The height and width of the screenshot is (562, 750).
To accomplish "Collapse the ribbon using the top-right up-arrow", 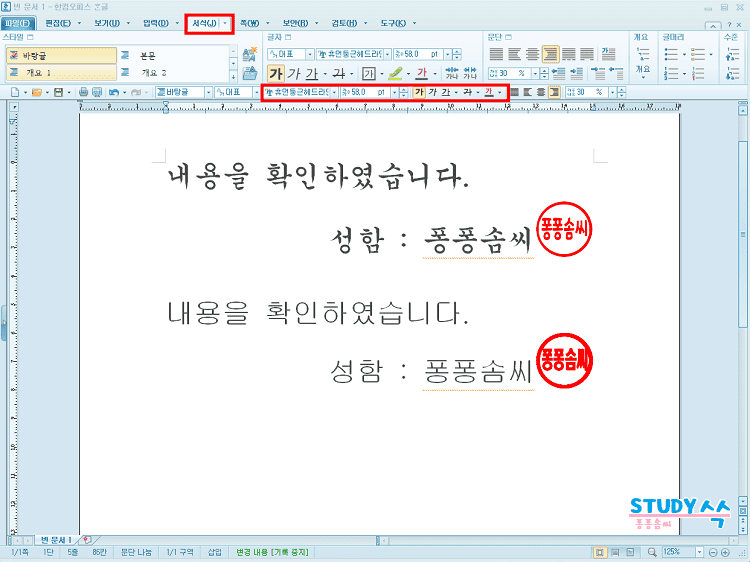I will [x=713, y=25].
